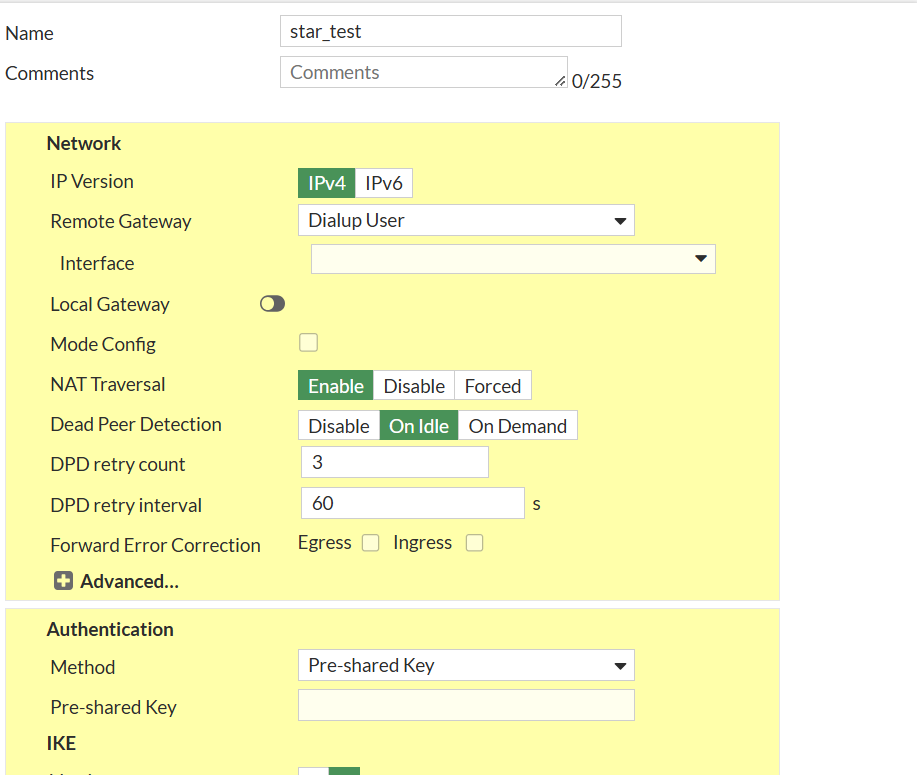Set NAT Traversal to Enable

click(336, 386)
